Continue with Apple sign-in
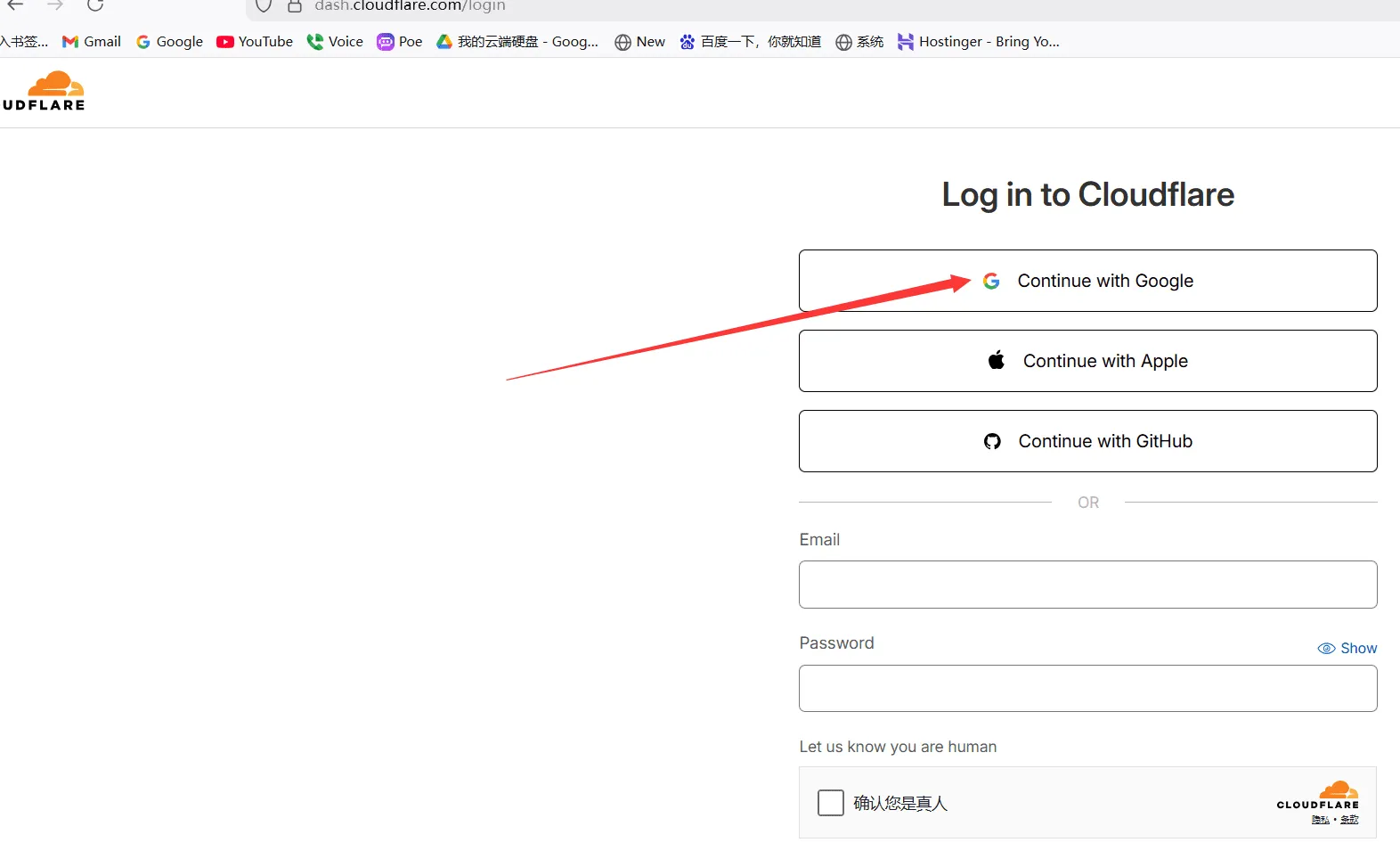This screenshot has height=859, width=1400. [x=1087, y=361]
